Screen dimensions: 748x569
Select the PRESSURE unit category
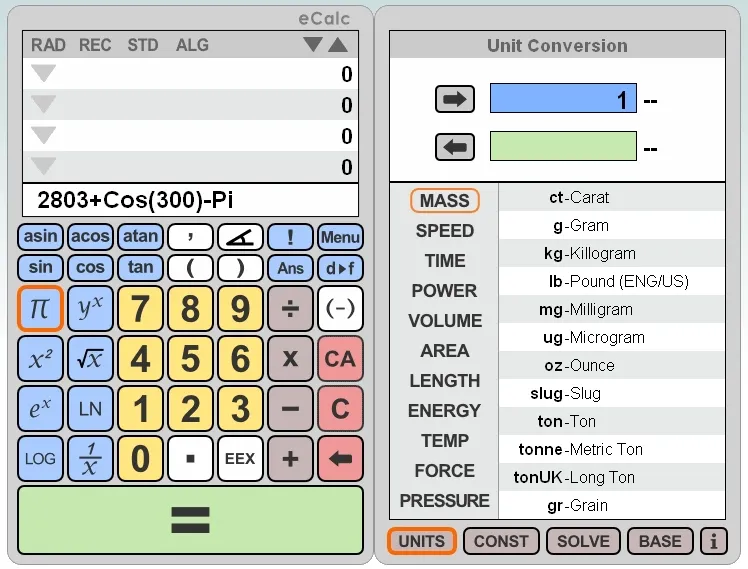(445, 501)
